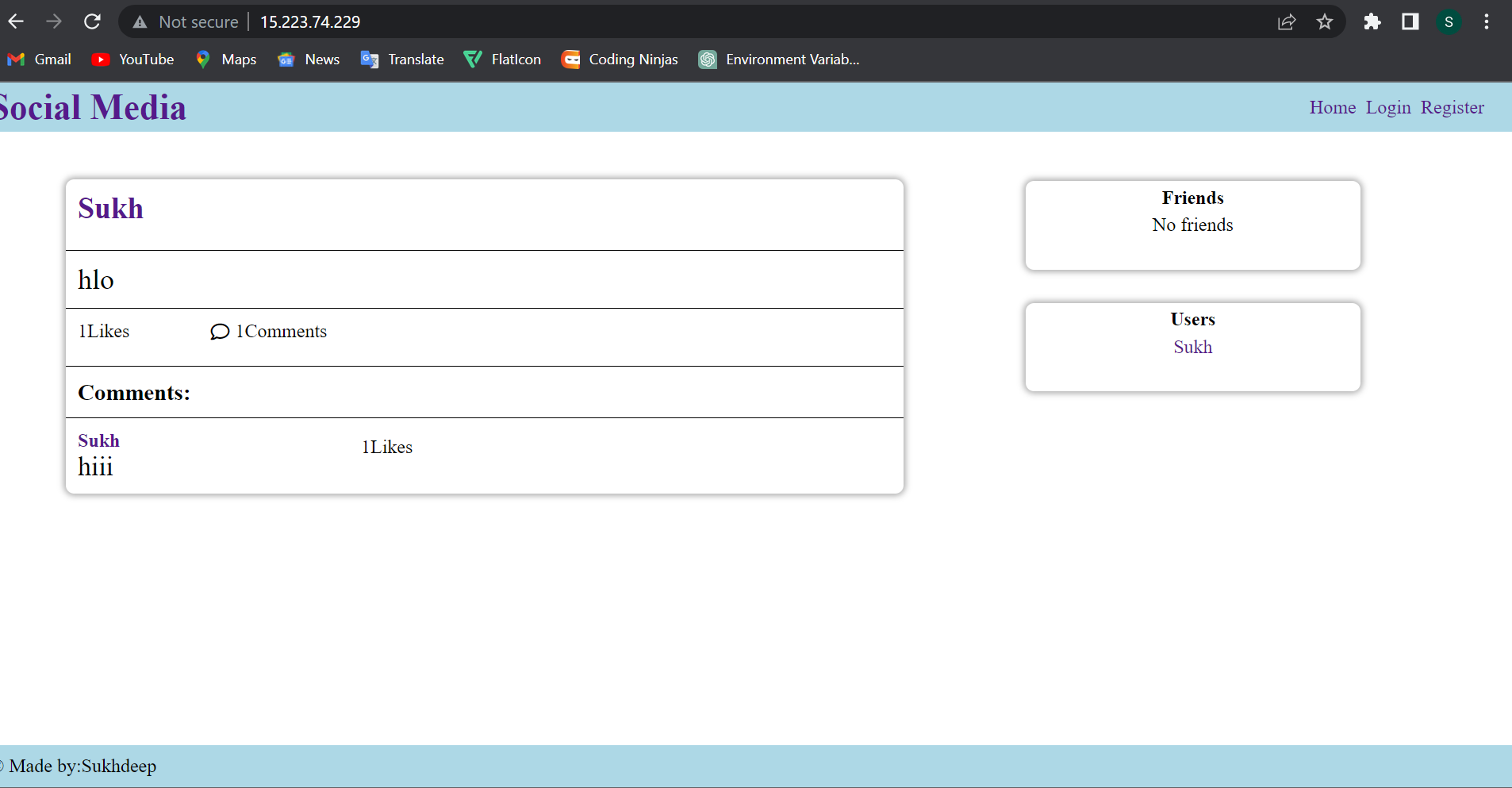Select the address bar URL 15.223.74.229

310,22
